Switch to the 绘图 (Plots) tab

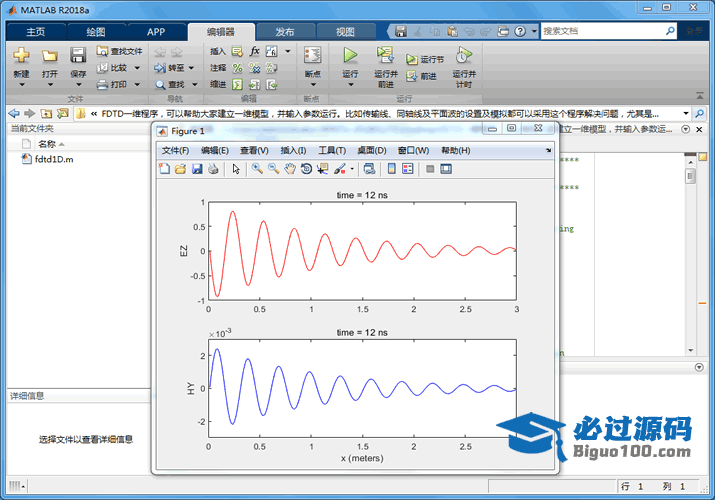coord(96,31)
